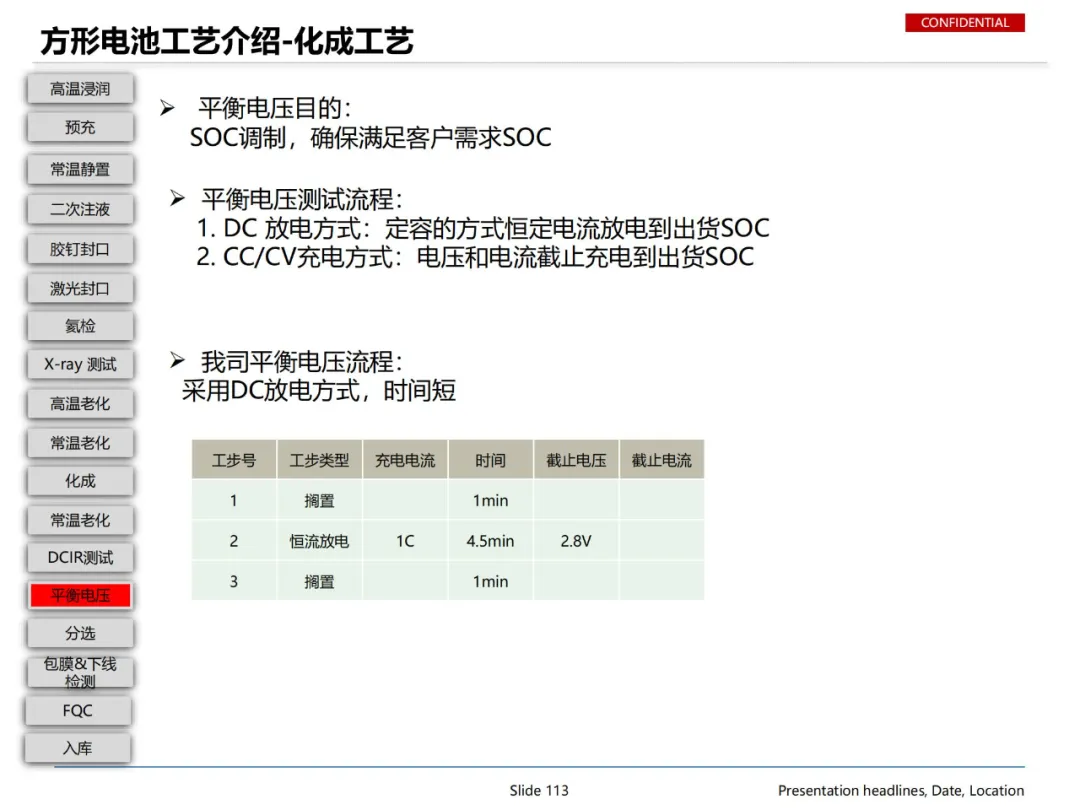Select the FQC button
Screen dimensions: 1080x810
(x=77, y=711)
